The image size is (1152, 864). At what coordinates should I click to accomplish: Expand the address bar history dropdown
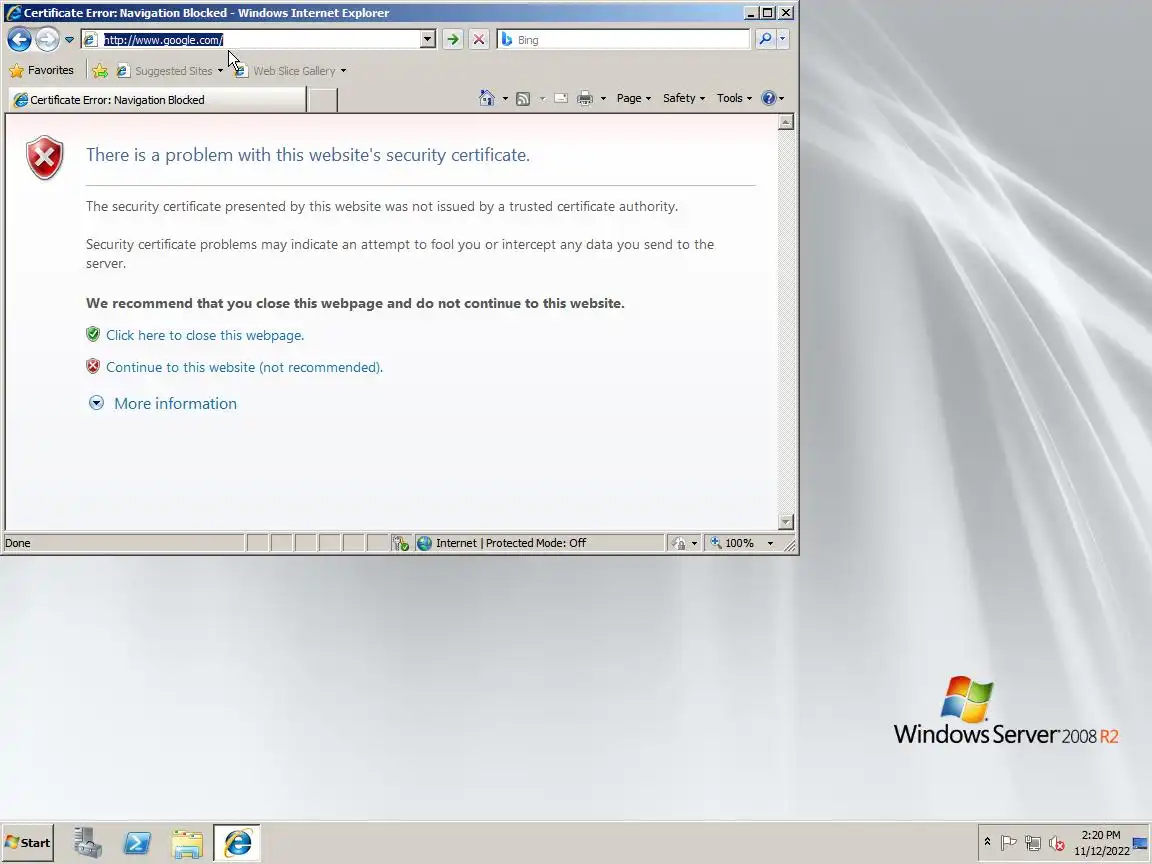(x=428, y=40)
